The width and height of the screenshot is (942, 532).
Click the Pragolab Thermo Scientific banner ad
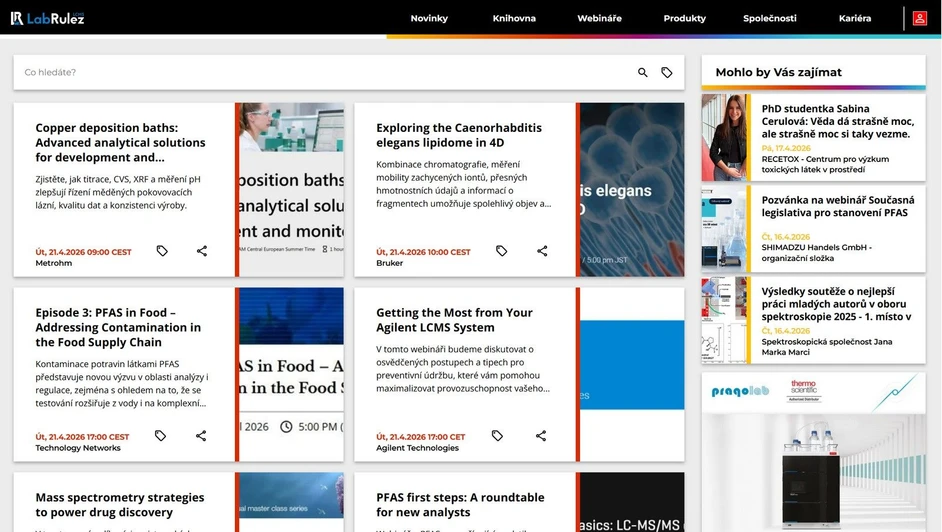tap(813, 452)
